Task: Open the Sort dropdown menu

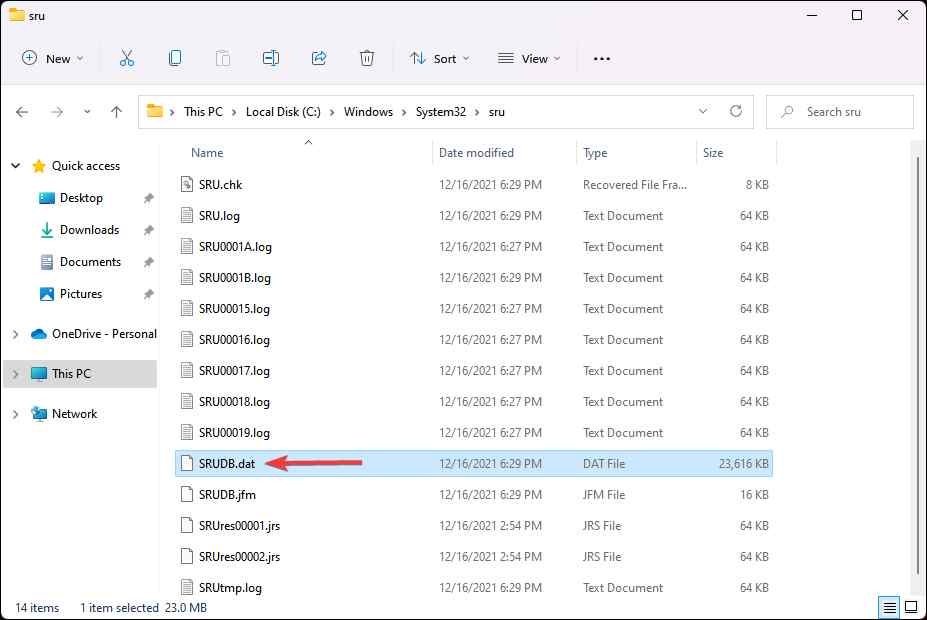Action: (x=440, y=59)
